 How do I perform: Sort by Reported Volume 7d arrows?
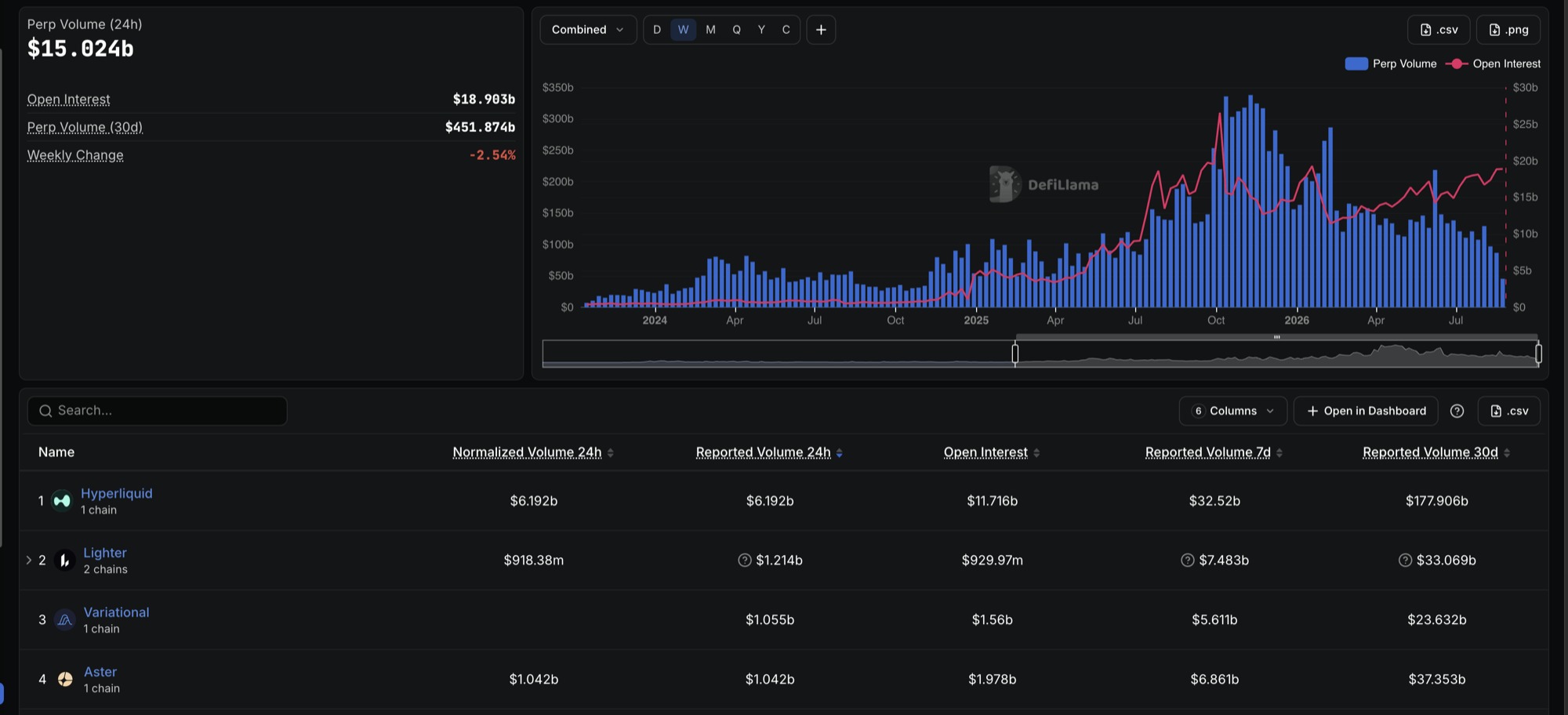click(x=1279, y=452)
